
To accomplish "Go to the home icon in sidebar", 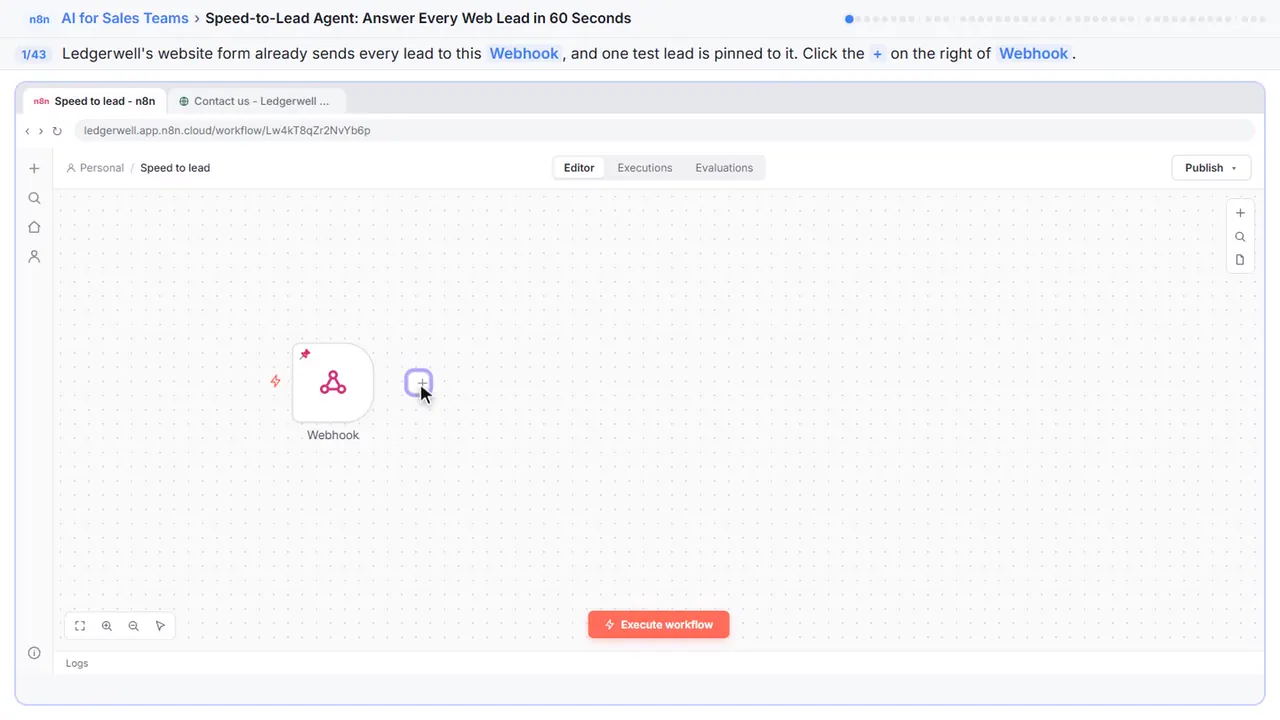I will tap(34, 227).
